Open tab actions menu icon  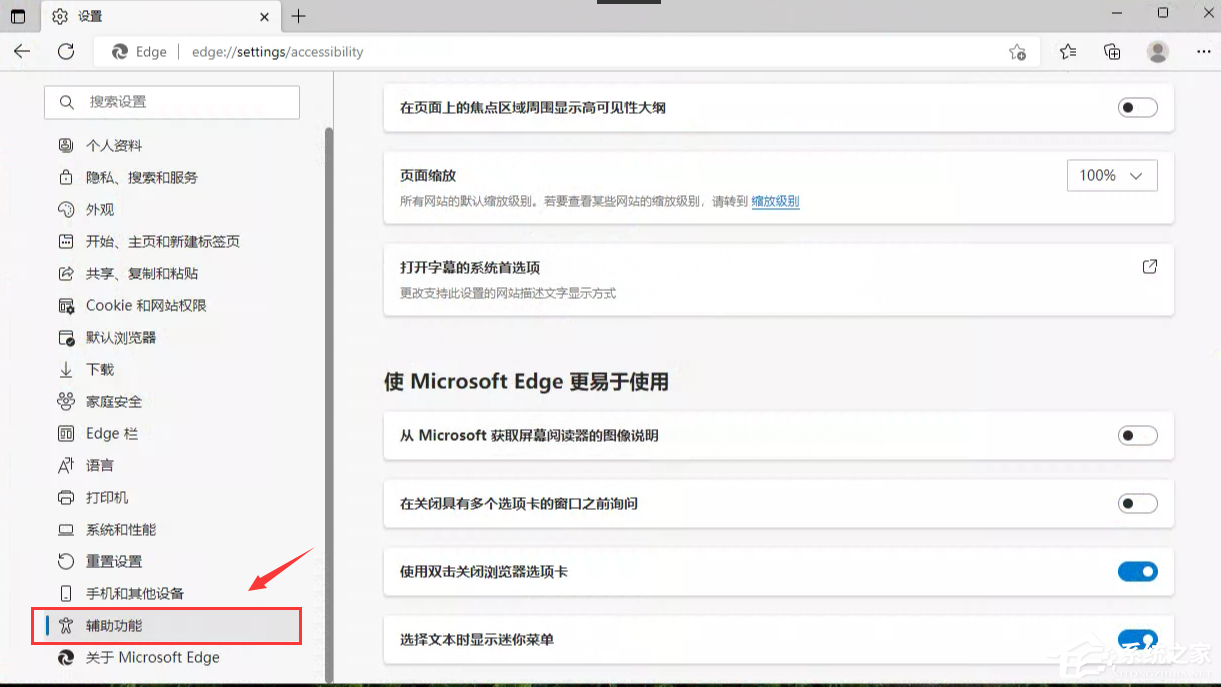[x=18, y=16]
